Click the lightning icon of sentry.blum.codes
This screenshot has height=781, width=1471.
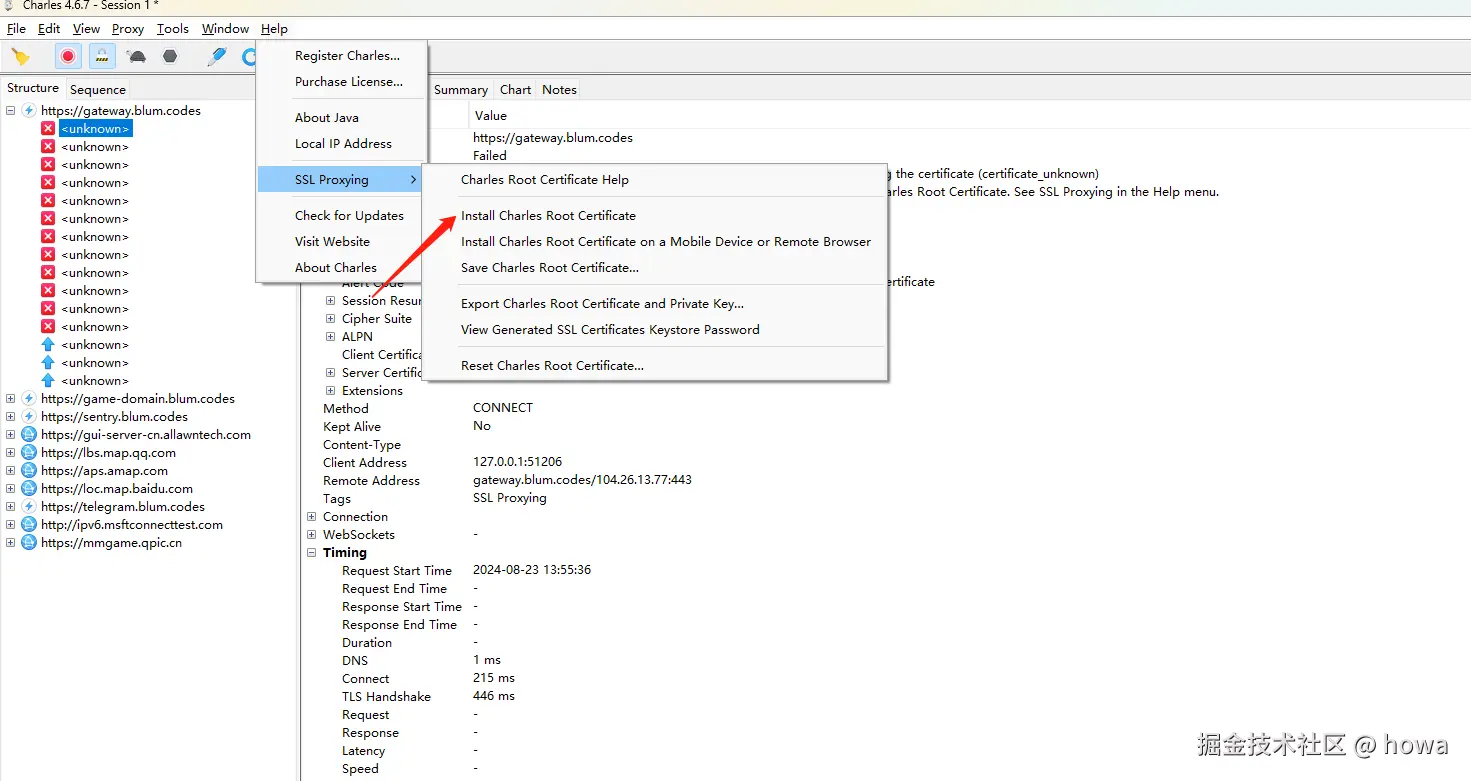click(x=29, y=416)
